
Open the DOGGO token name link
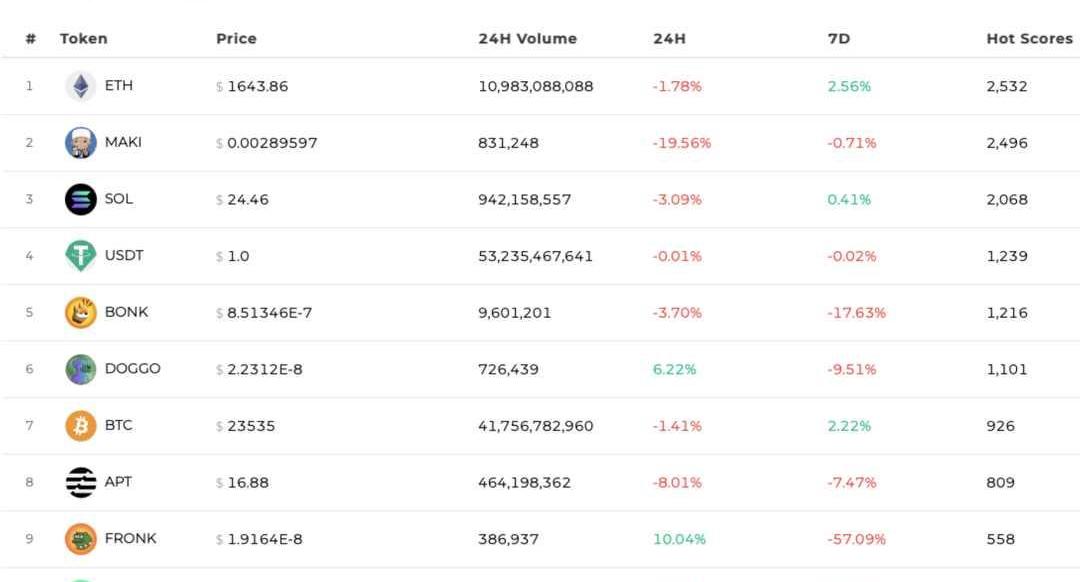click(132, 369)
